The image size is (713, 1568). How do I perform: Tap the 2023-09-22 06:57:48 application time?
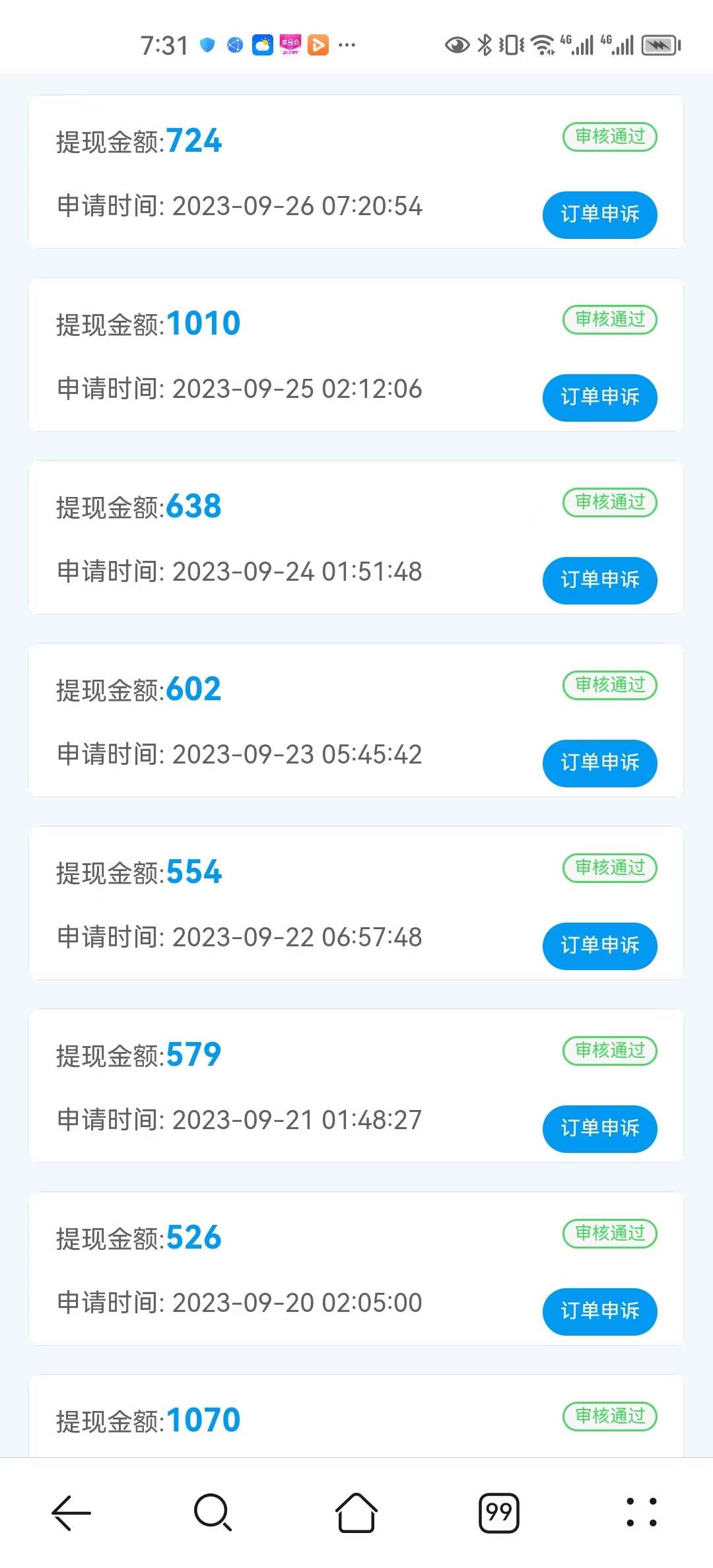tap(297, 937)
